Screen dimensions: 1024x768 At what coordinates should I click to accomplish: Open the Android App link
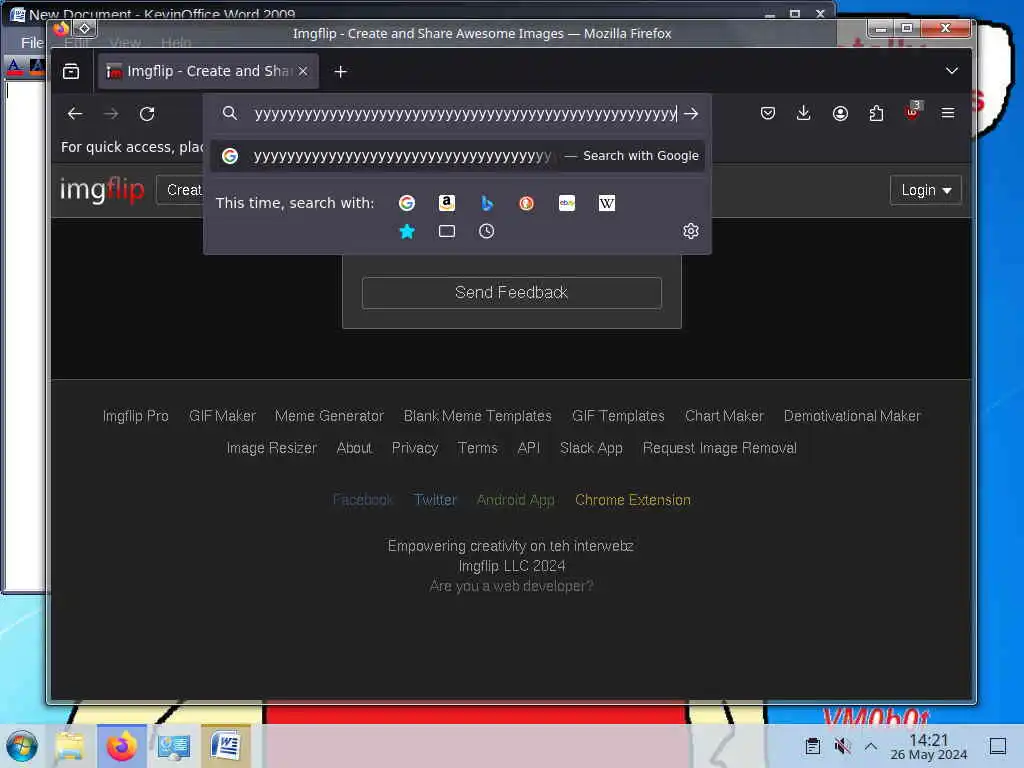click(515, 500)
